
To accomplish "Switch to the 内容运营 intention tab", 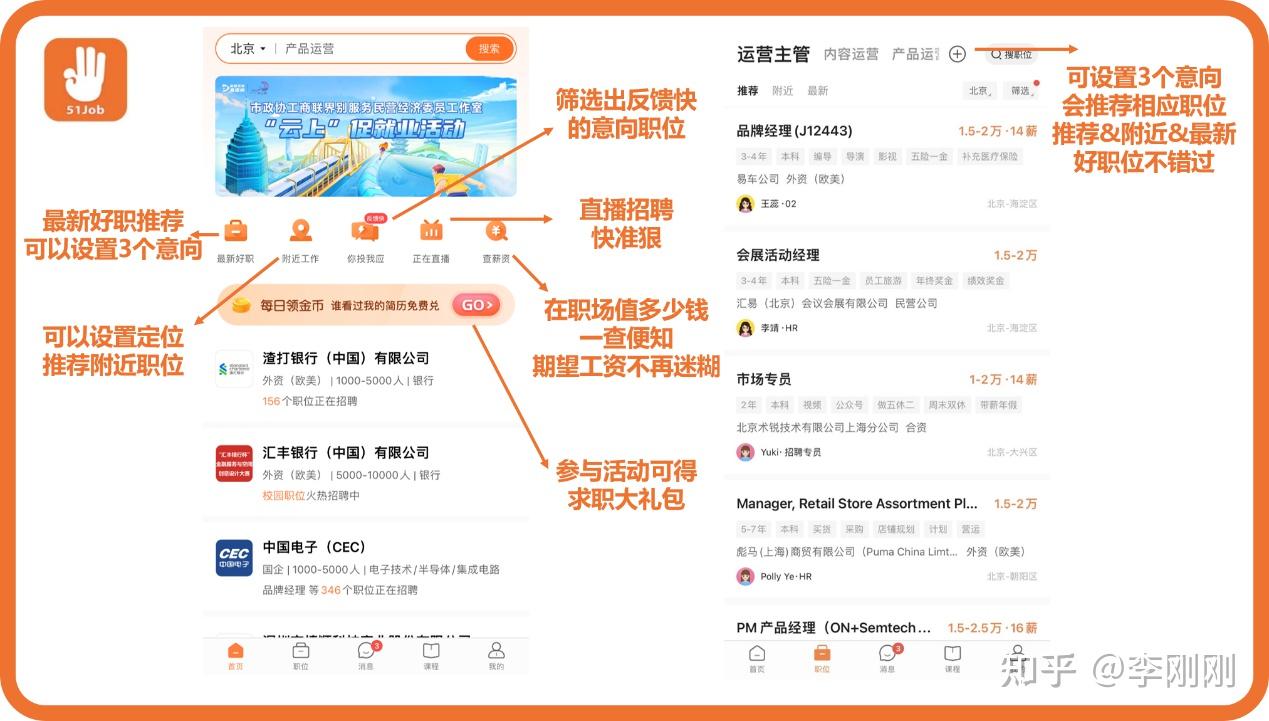I will point(851,54).
